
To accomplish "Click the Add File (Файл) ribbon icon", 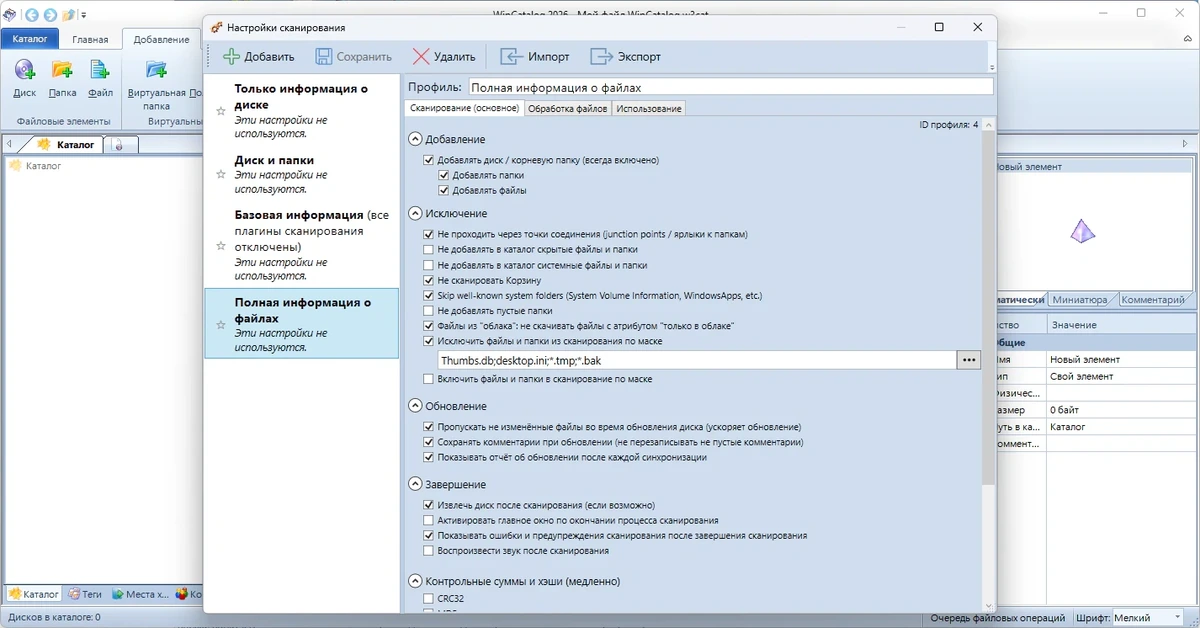I will click(100, 70).
